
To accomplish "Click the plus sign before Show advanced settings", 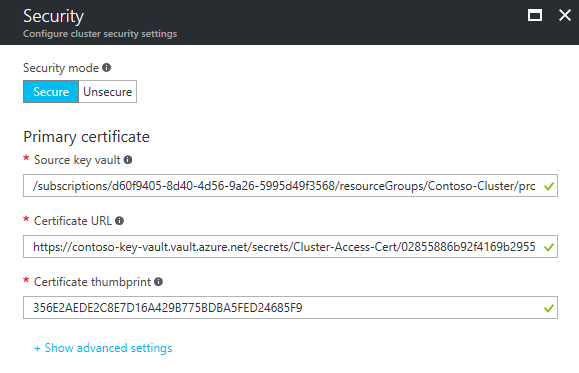I will [x=37, y=348].
